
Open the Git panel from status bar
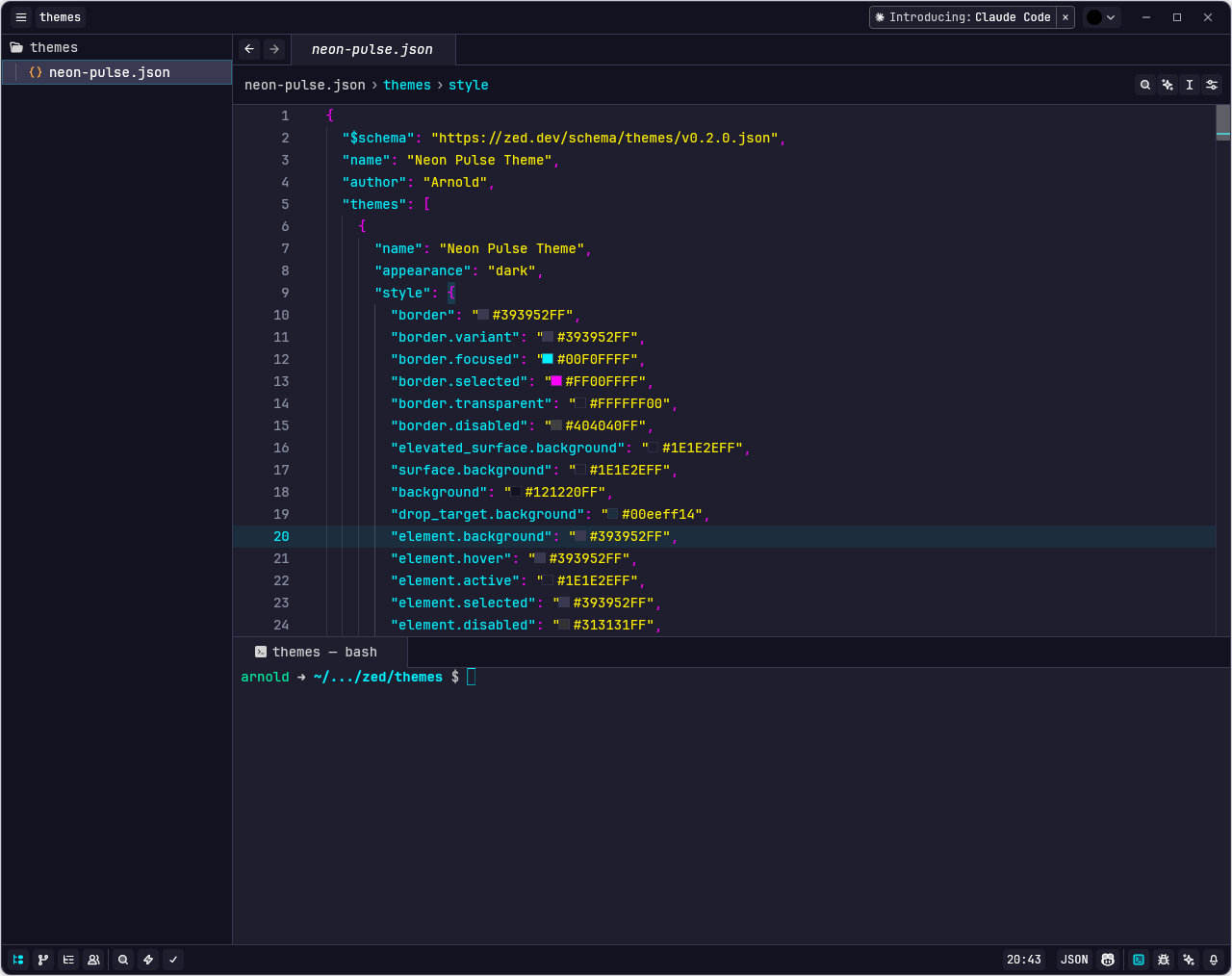(x=43, y=960)
